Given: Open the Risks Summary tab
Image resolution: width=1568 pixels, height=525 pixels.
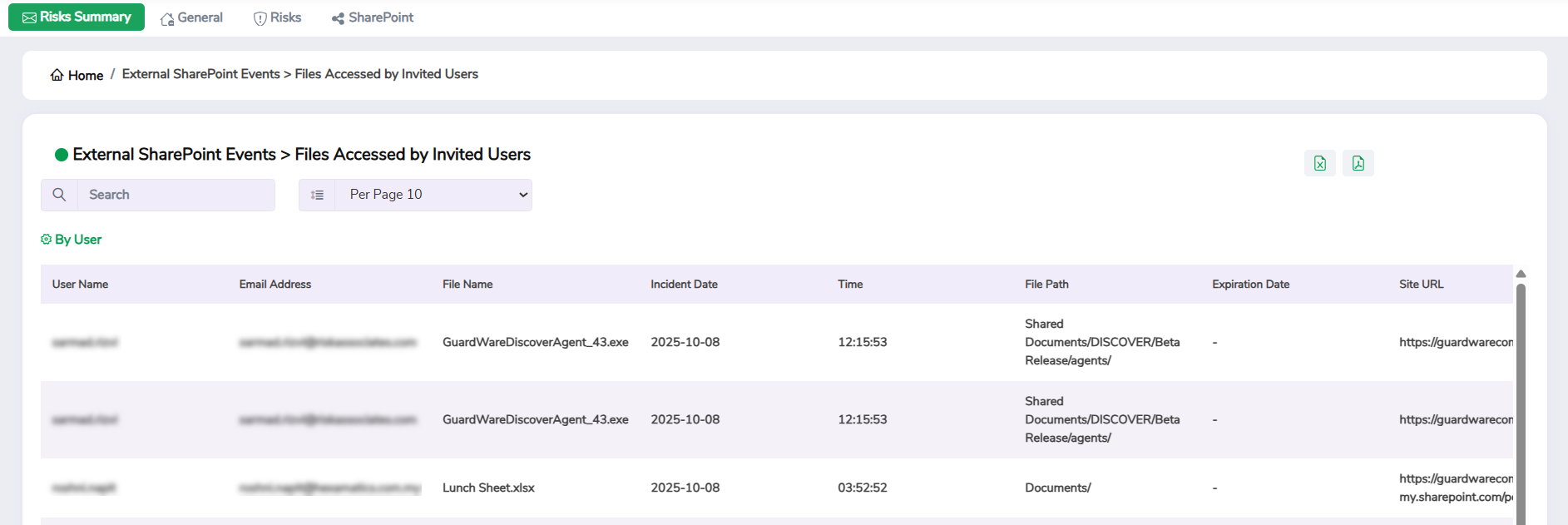Looking at the screenshot, I should point(77,17).
